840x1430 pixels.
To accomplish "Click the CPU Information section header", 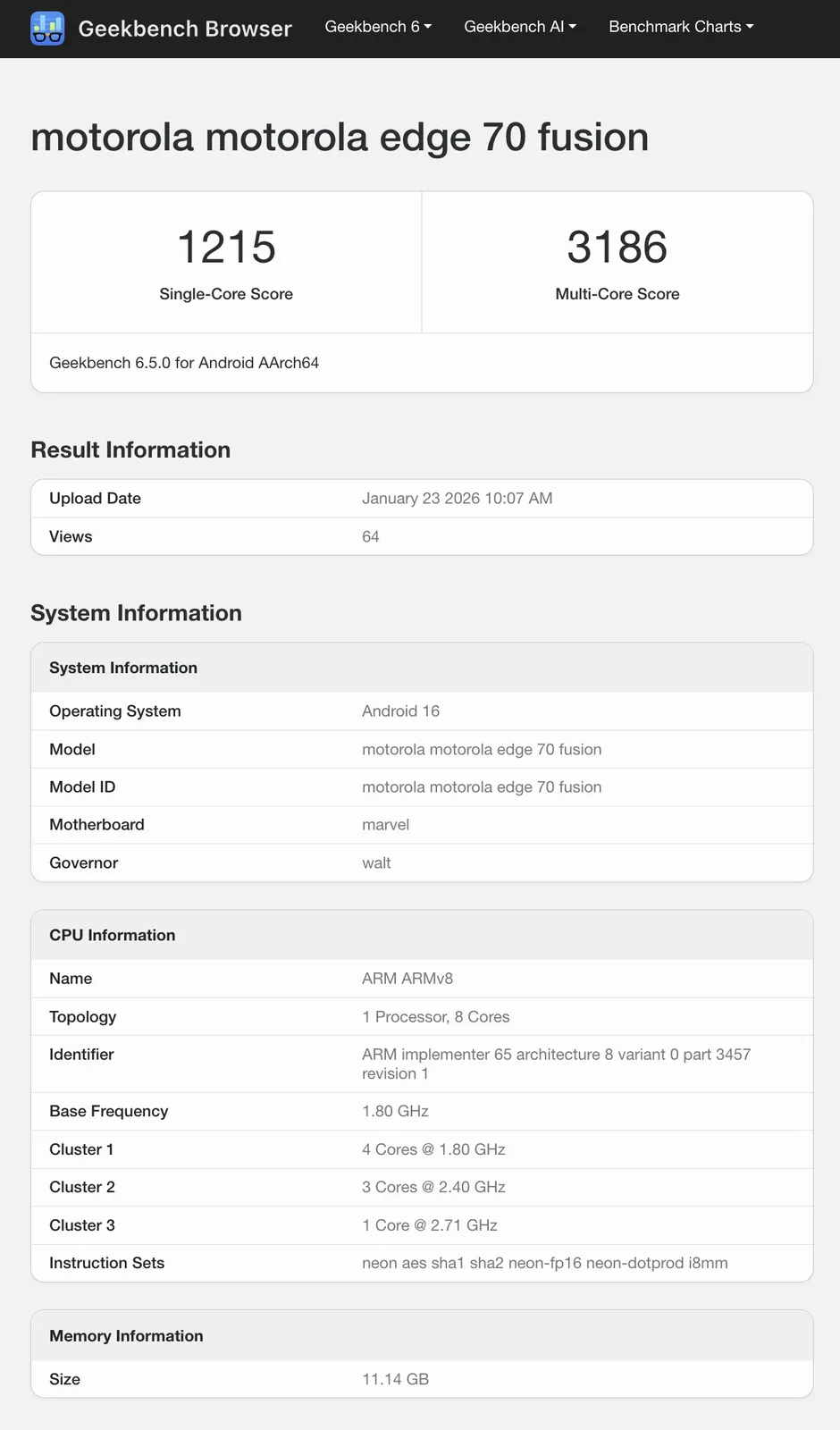I will (x=113, y=936).
